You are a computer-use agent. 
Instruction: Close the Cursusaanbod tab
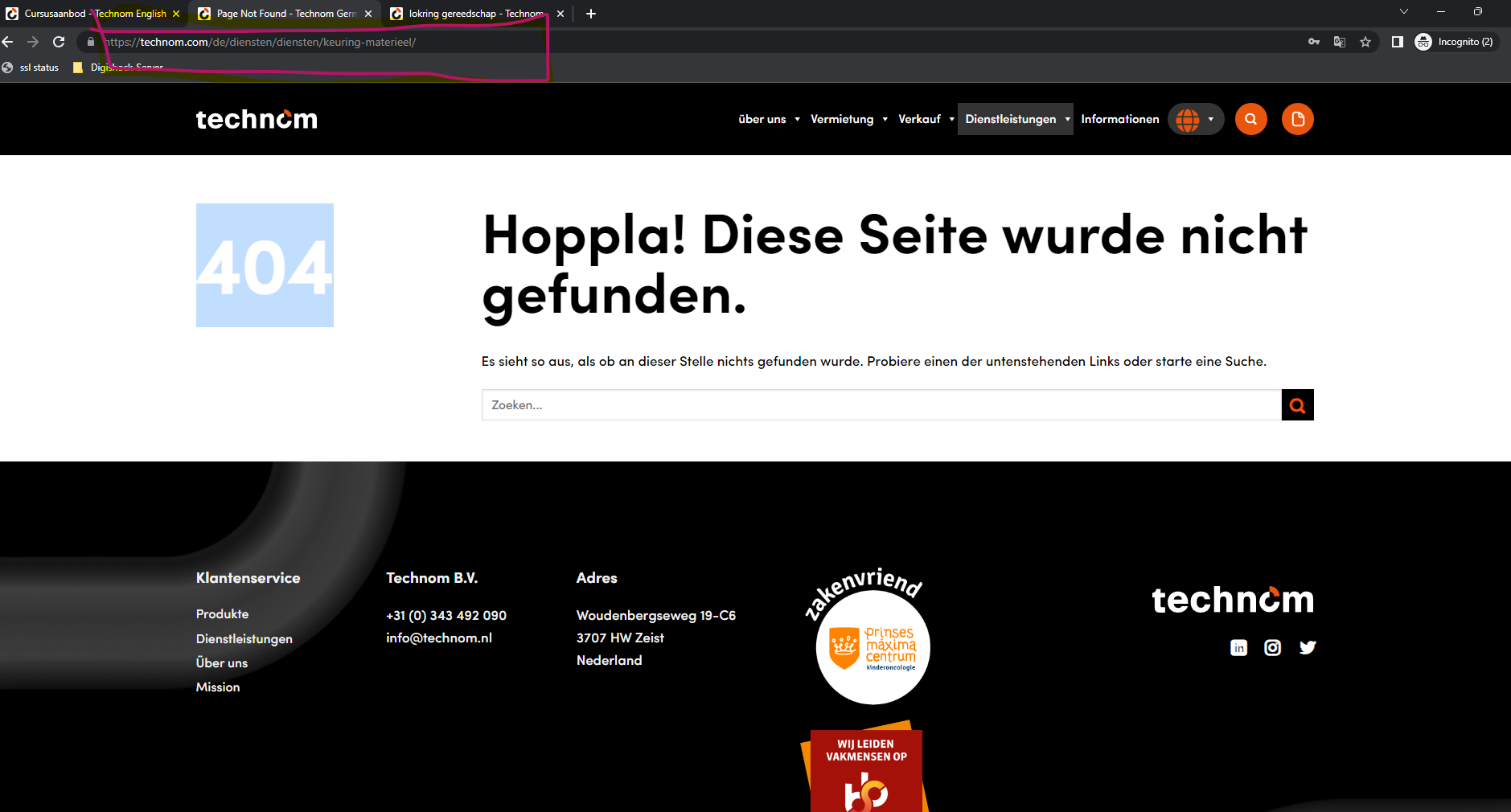176,14
